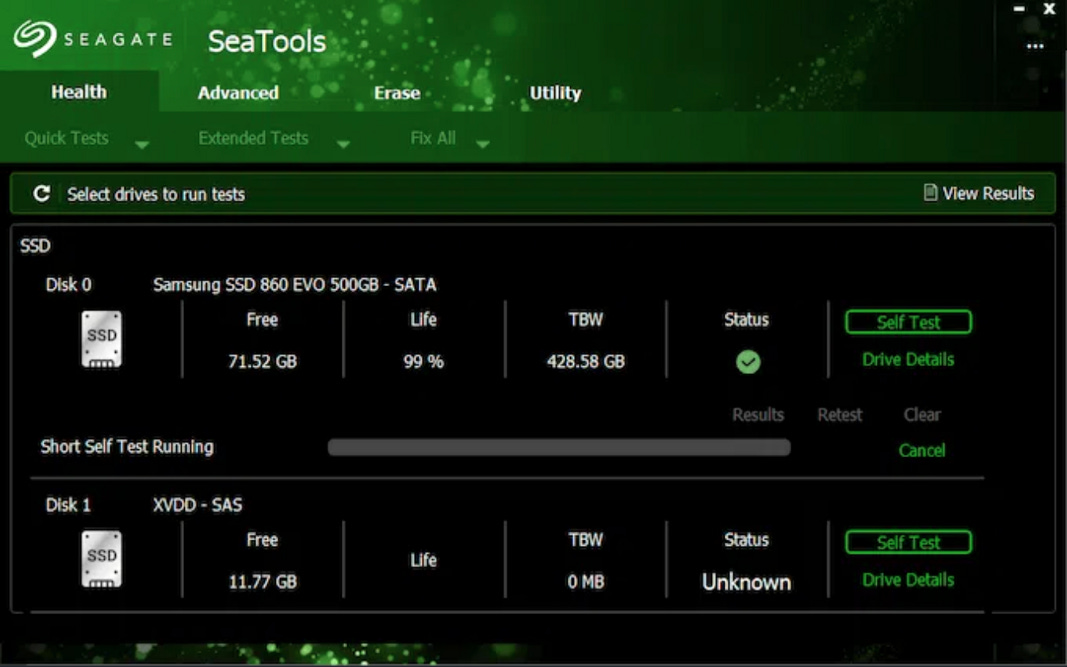Screen dimensions: 1067x667
Task: Expand the Quick Tests dropdown arrow
Action: coord(142,144)
